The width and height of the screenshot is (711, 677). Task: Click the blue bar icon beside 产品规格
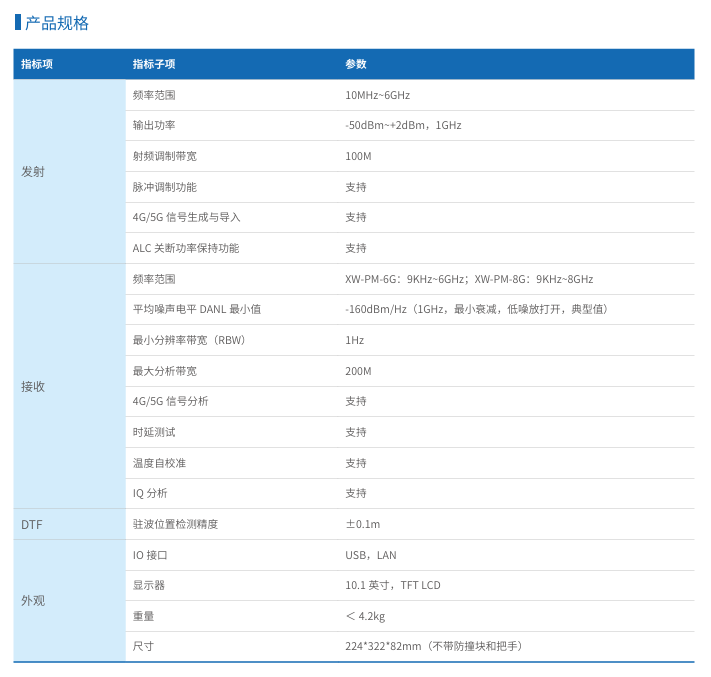(18, 22)
